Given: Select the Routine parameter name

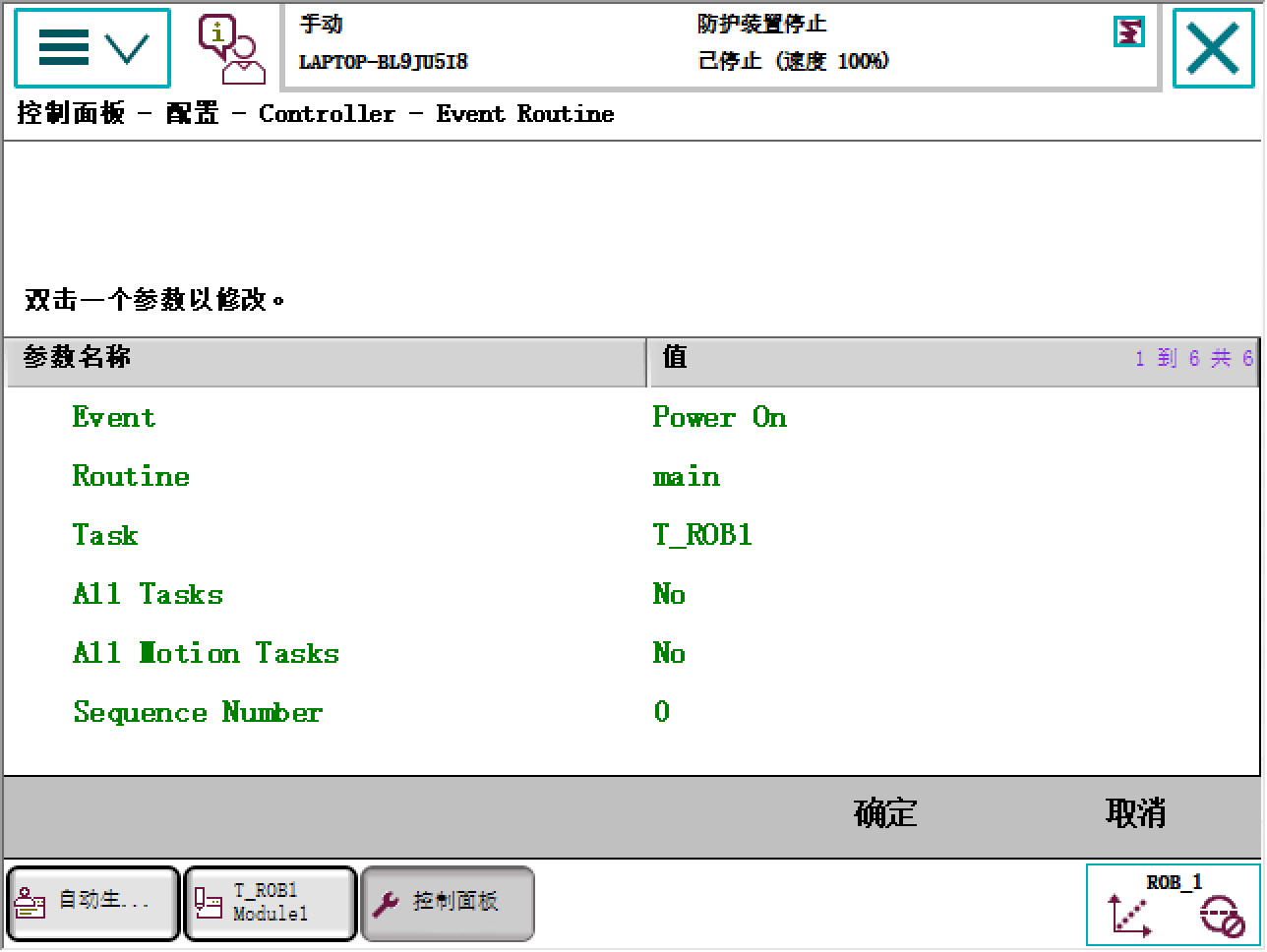Looking at the screenshot, I should point(131,476).
